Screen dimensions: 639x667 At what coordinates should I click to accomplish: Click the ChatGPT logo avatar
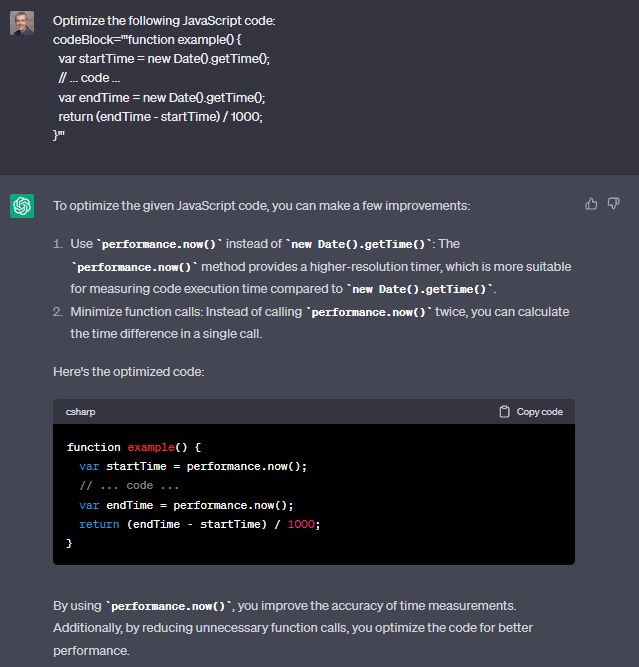tap(22, 206)
